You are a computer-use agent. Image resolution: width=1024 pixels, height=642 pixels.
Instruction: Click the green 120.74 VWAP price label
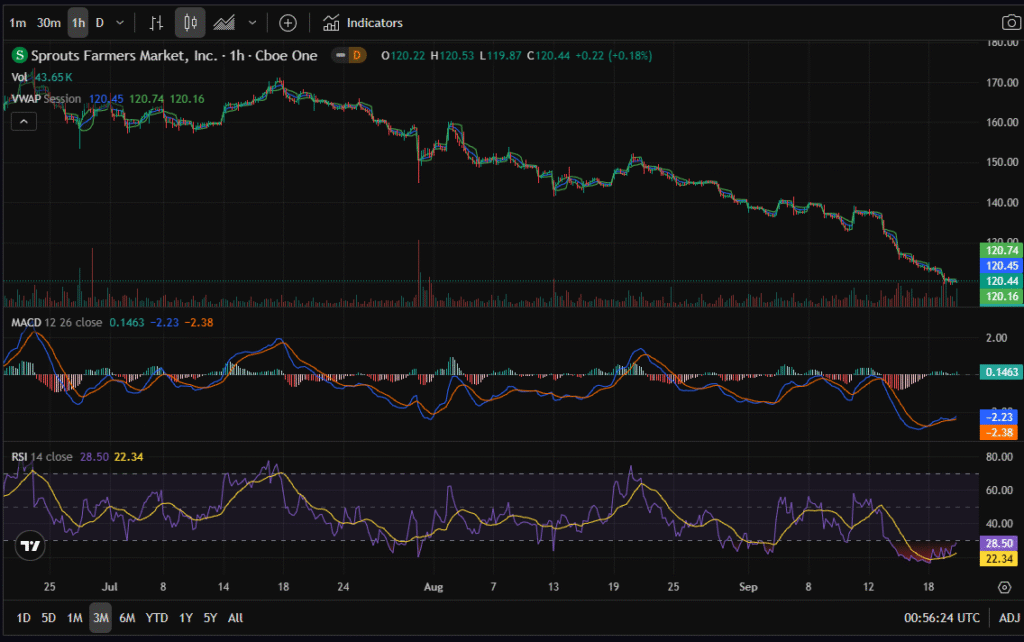pos(1000,251)
